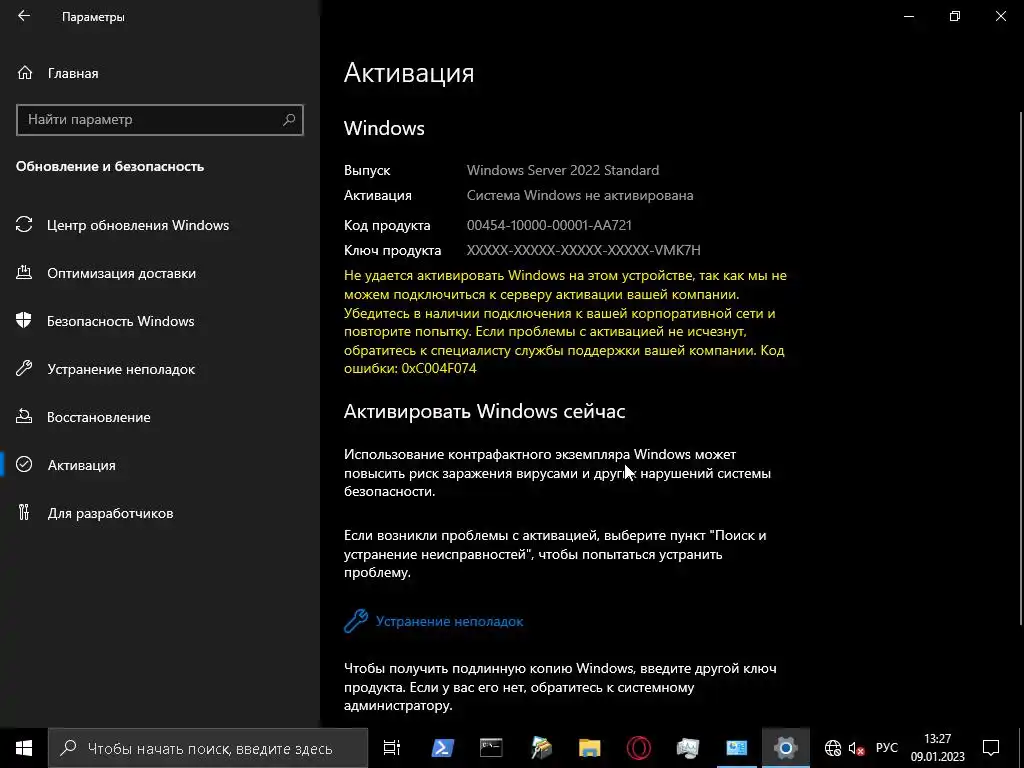Open Безопасность Windows section
This screenshot has width=1024, height=768.
click(121, 321)
